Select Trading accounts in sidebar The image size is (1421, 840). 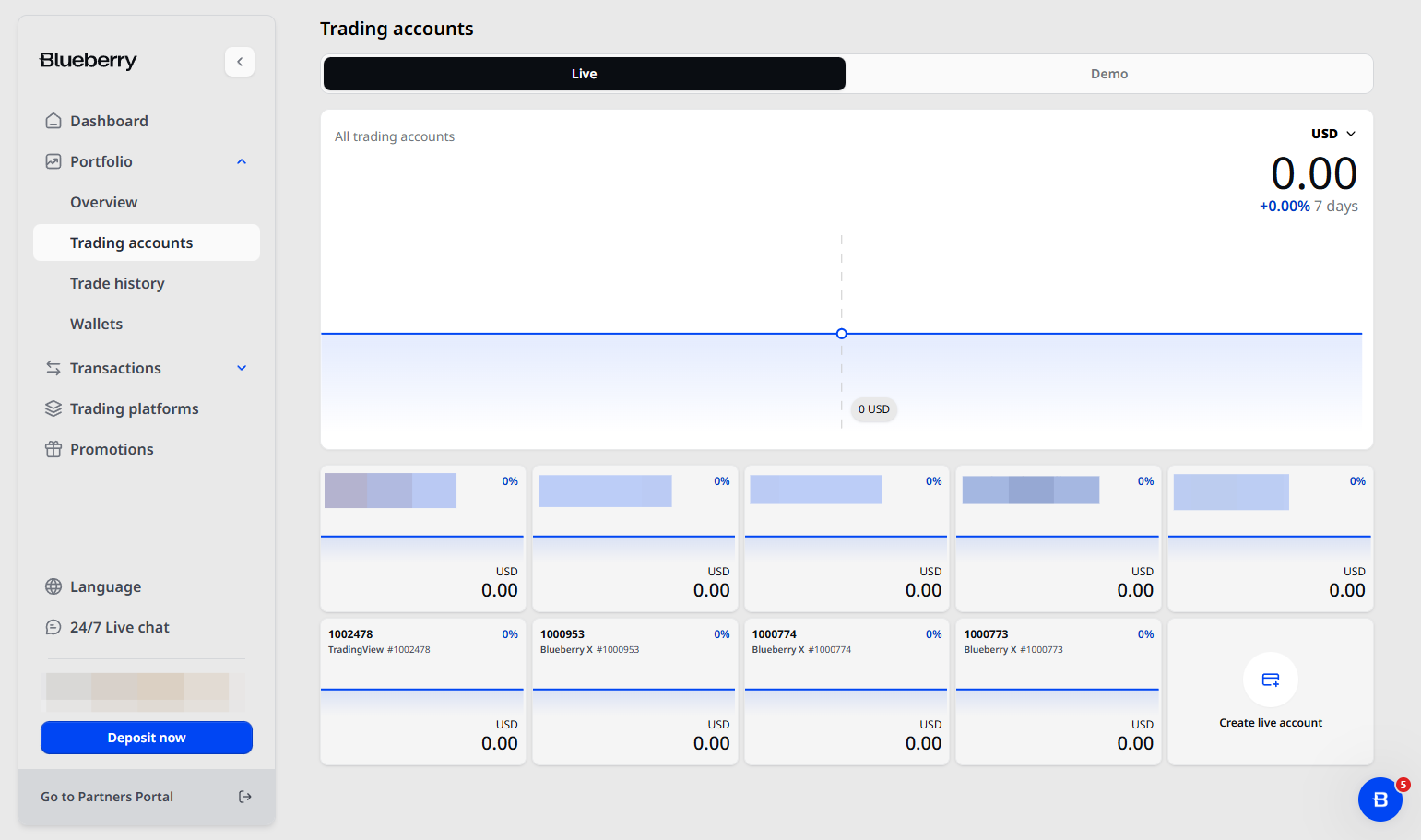pos(147,243)
